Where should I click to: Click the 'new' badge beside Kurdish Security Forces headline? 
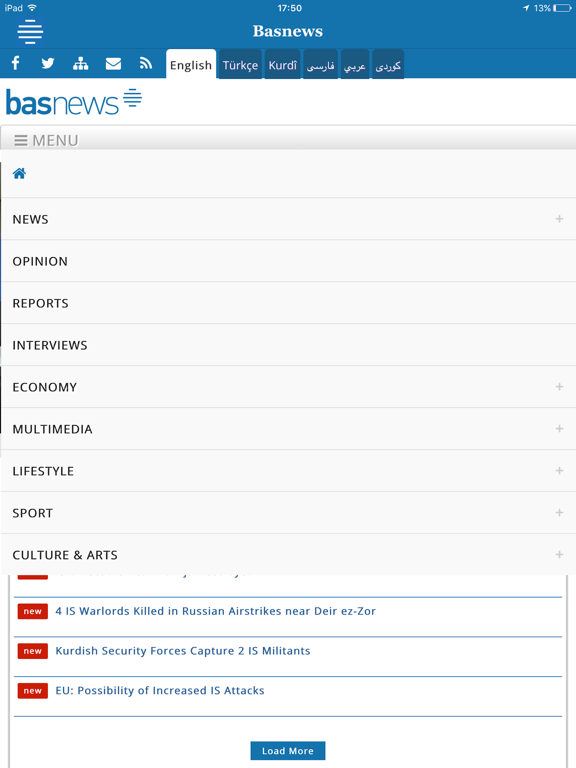pos(33,651)
